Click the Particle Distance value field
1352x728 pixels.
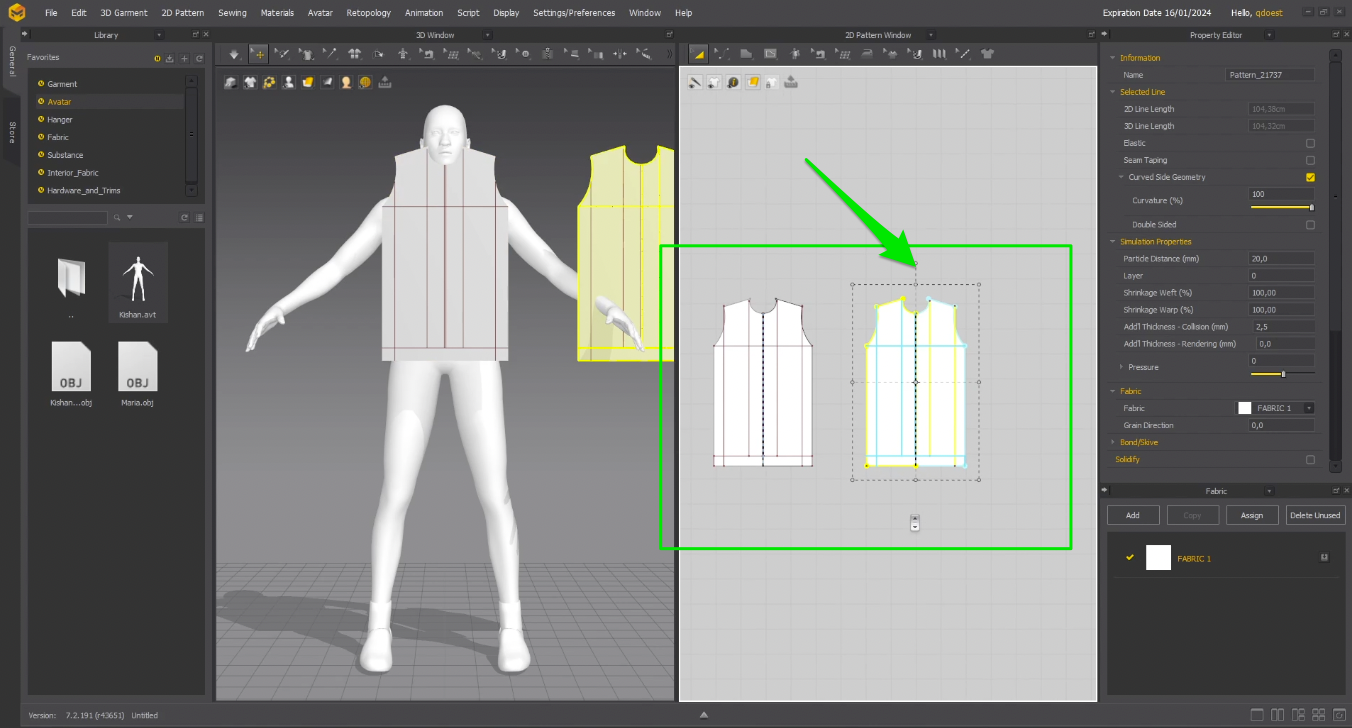point(1282,259)
